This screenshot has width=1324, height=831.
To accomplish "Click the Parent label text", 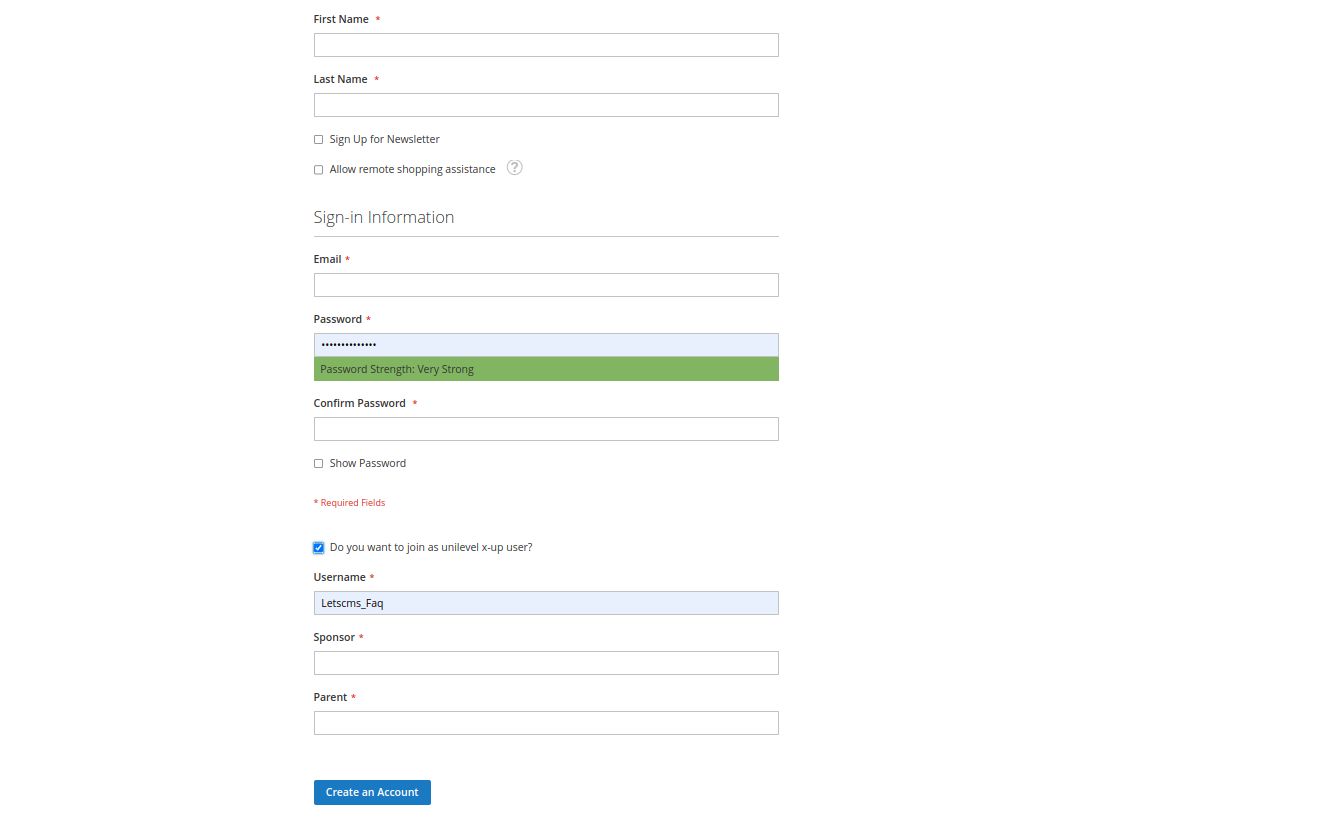I will [330, 697].
